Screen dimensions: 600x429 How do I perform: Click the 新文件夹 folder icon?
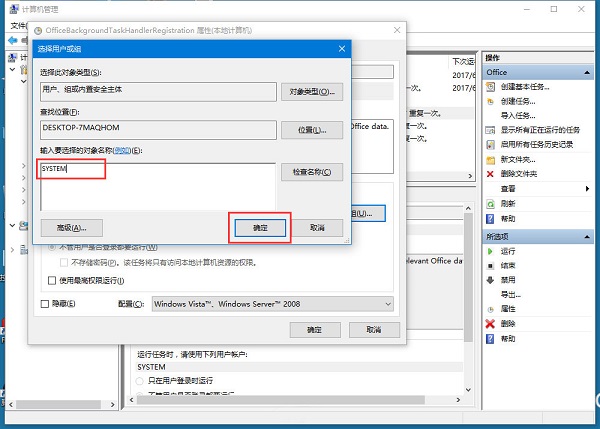tap(490, 159)
